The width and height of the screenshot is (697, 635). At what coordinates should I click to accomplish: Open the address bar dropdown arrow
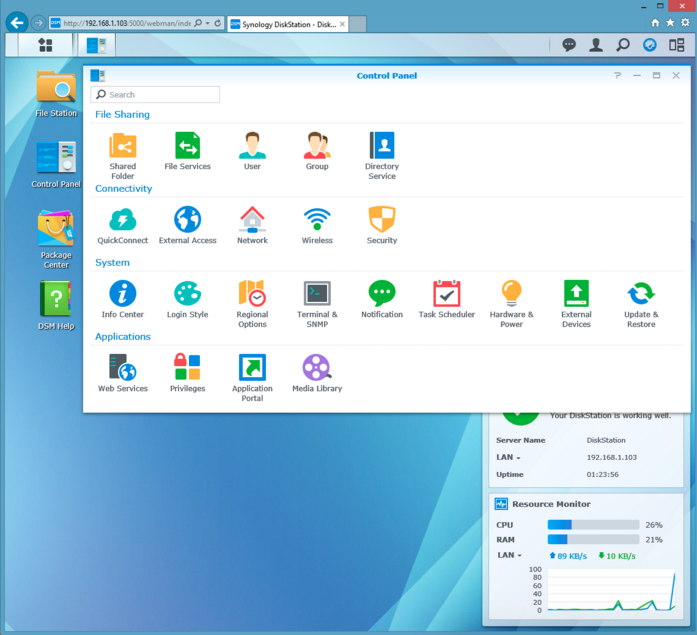click(208, 23)
